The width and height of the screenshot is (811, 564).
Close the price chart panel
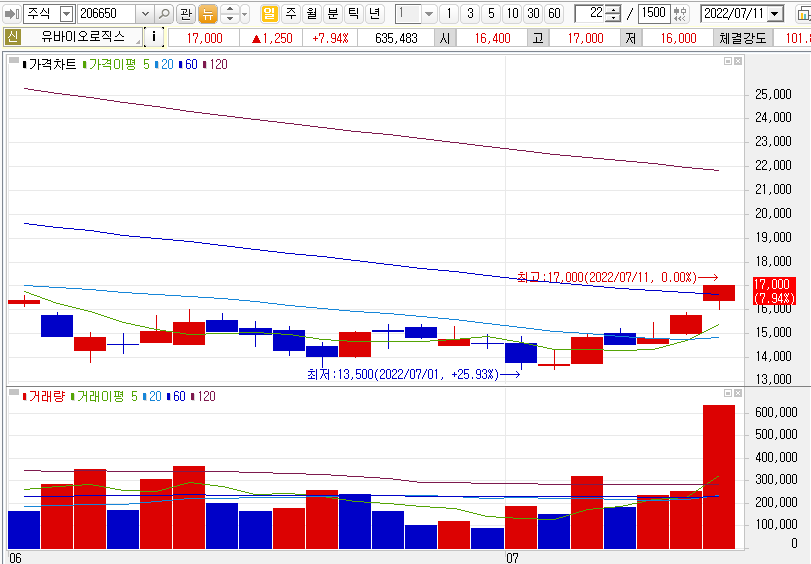(738, 61)
